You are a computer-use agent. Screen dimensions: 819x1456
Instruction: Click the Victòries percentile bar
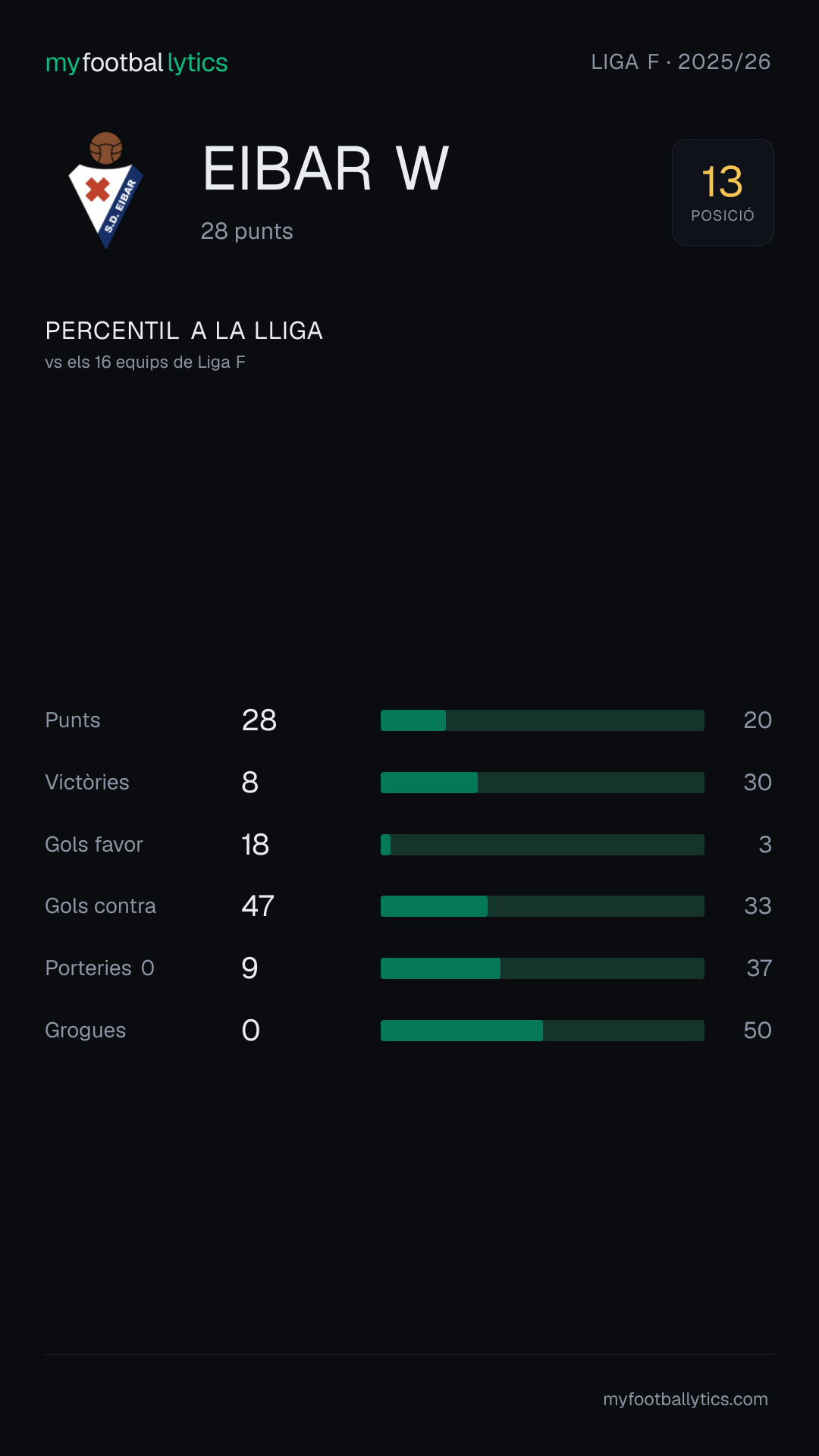tap(542, 783)
